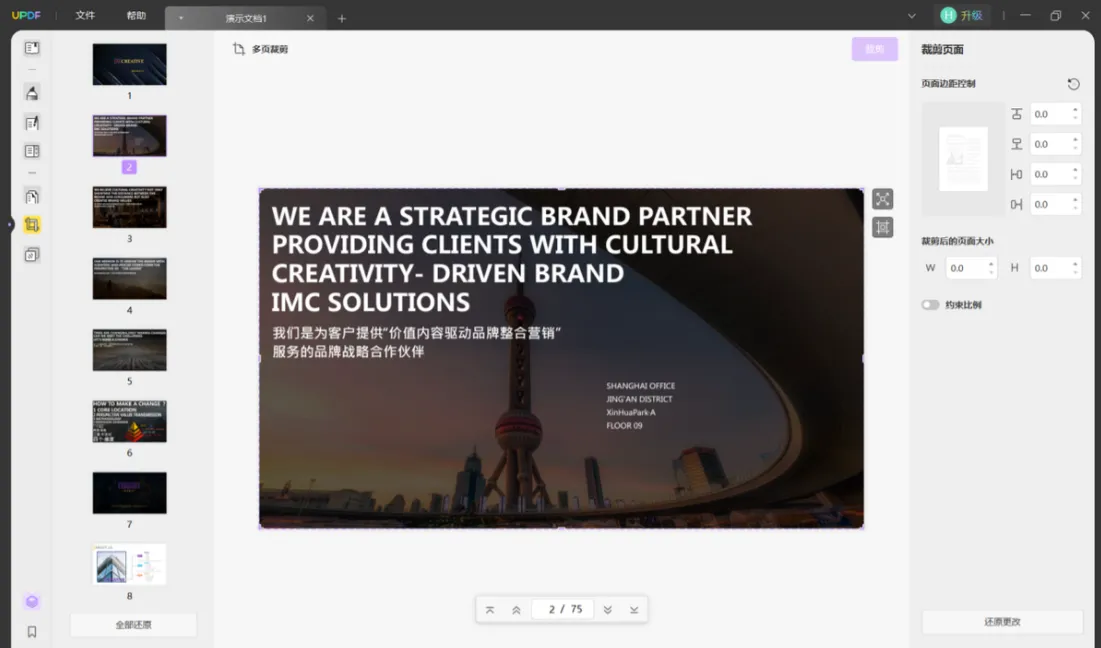Screen dimensions: 1101x648
Task: Increase the left margin with its up arrow
Action: (x=1075, y=170)
